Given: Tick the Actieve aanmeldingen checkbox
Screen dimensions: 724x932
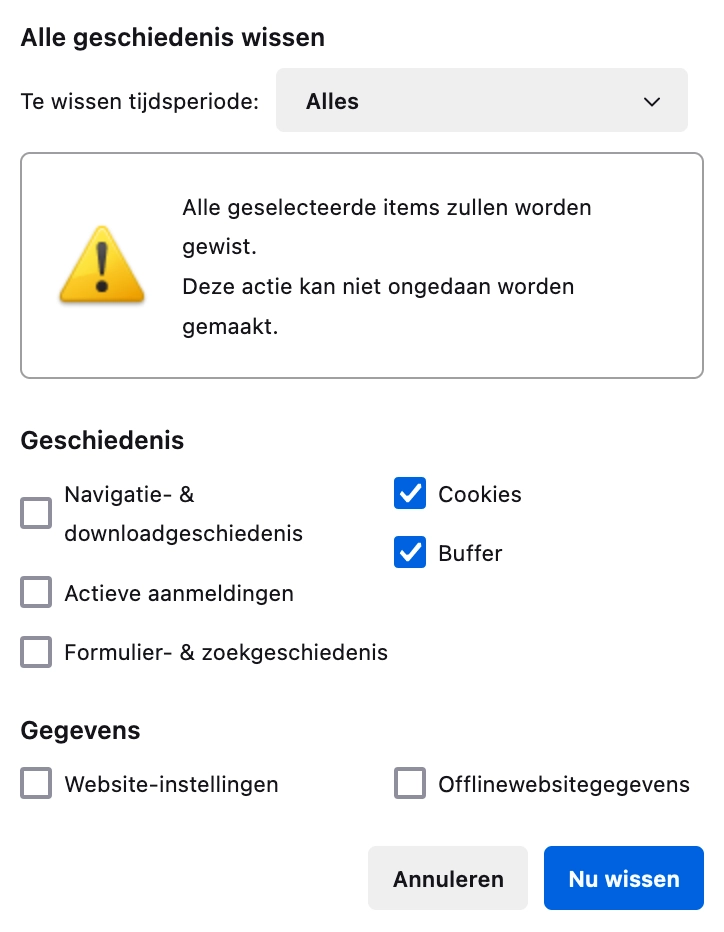Looking at the screenshot, I should 36,593.
